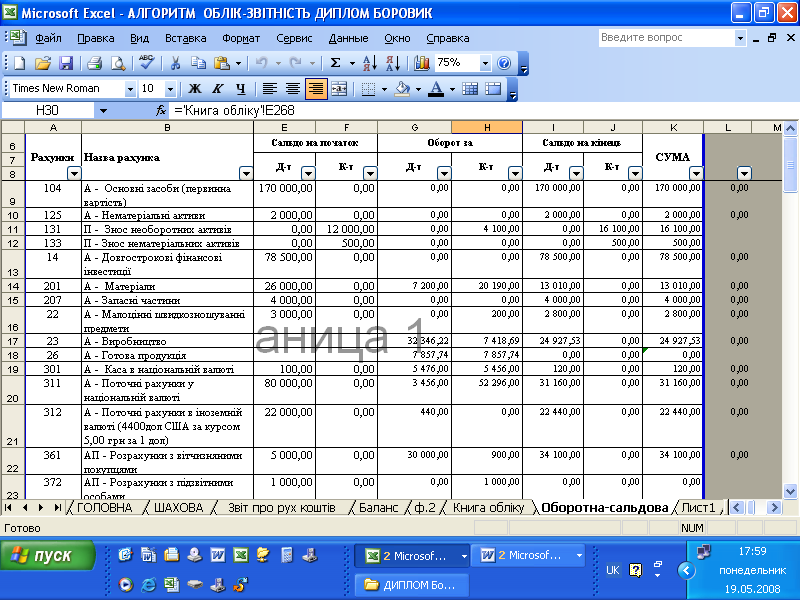The width and height of the screenshot is (800, 600).
Task: Open the fill color paint bucket
Action: coord(401,89)
